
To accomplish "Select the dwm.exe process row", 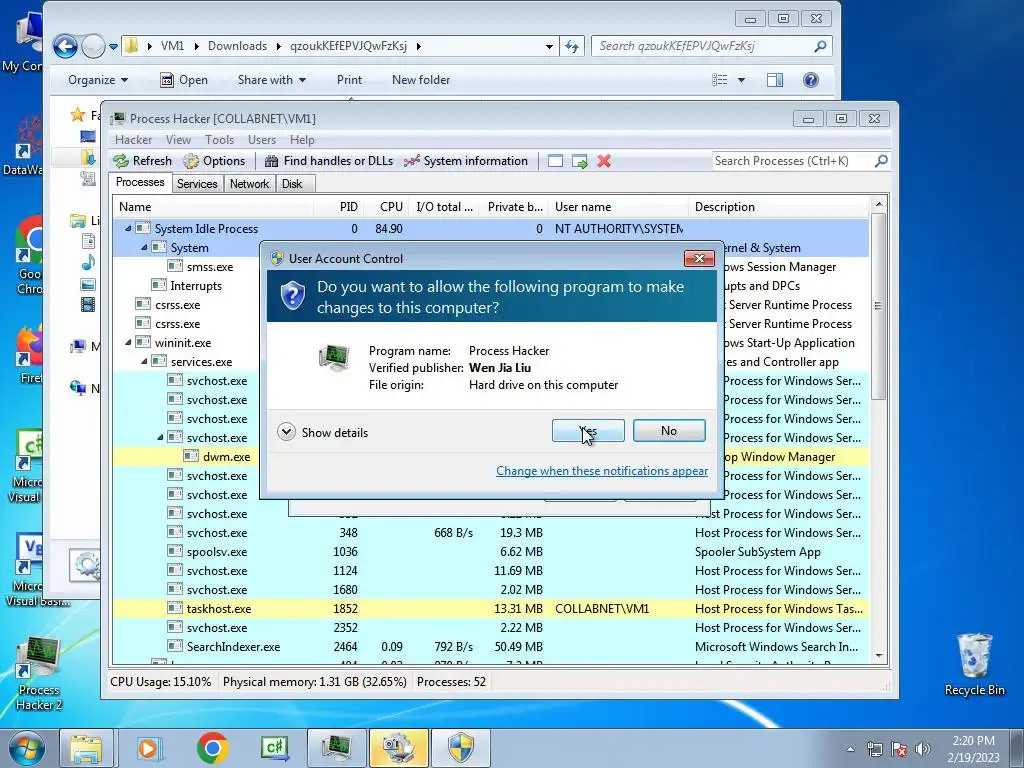I will [490, 456].
